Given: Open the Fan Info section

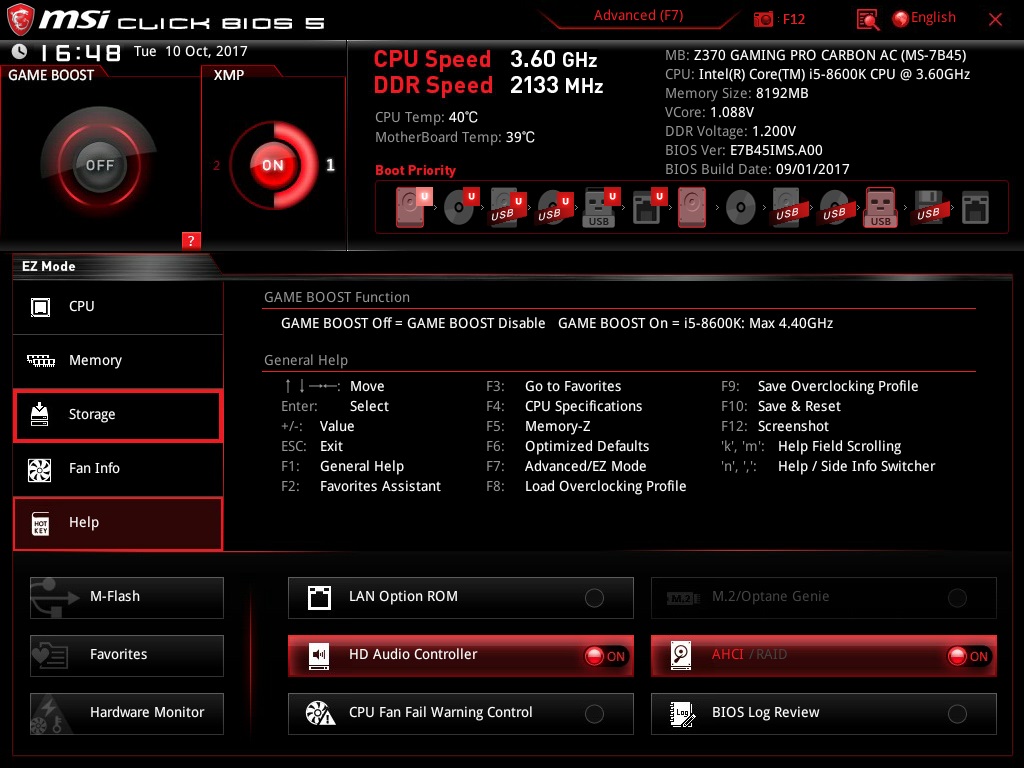Looking at the screenshot, I should pyautogui.click(x=118, y=469).
